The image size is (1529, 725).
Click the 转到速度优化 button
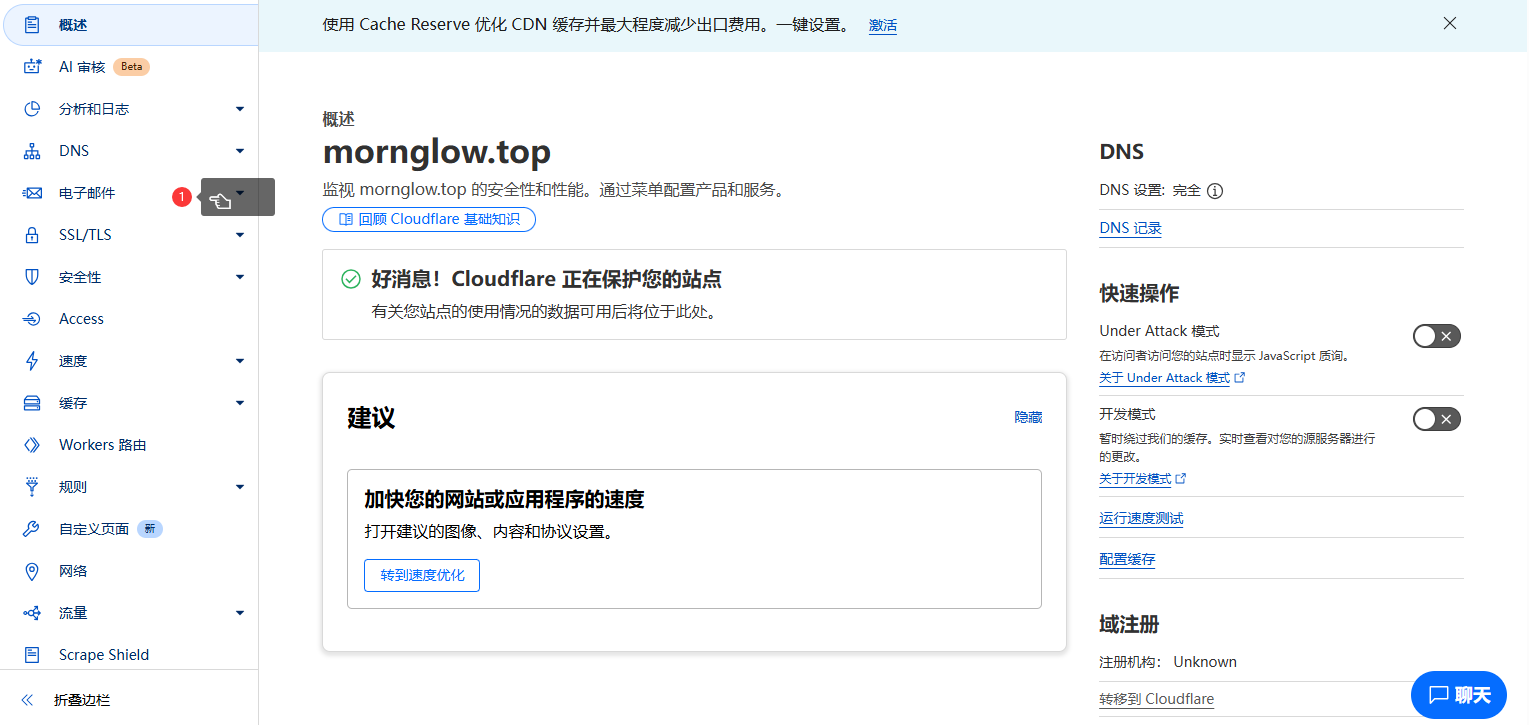tap(421, 575)
